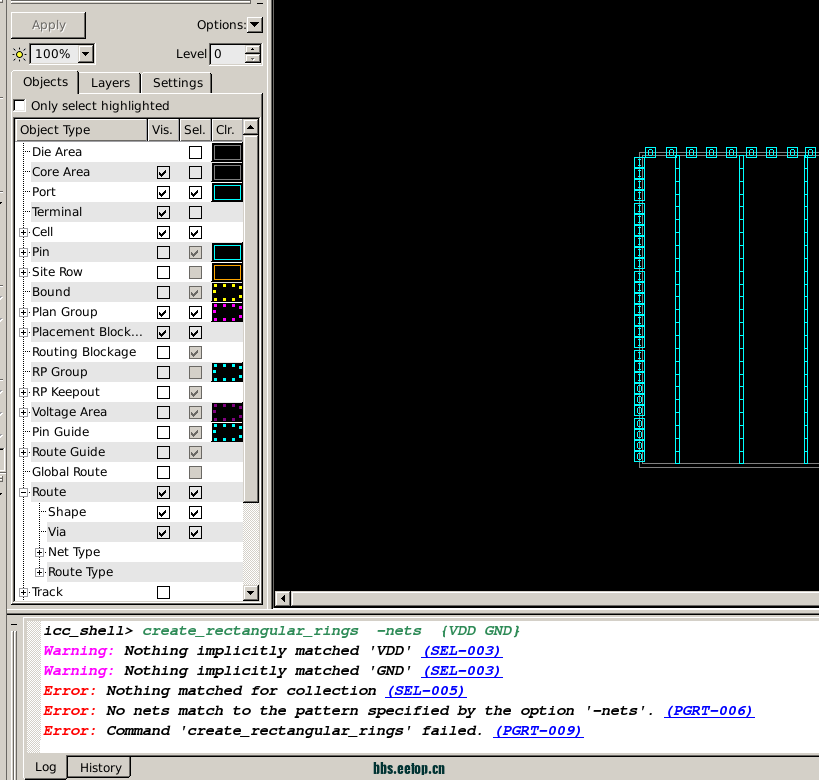This screenshot has height=780, width=819.
Task: Expand the RP Keepout node
Action: 24,392
